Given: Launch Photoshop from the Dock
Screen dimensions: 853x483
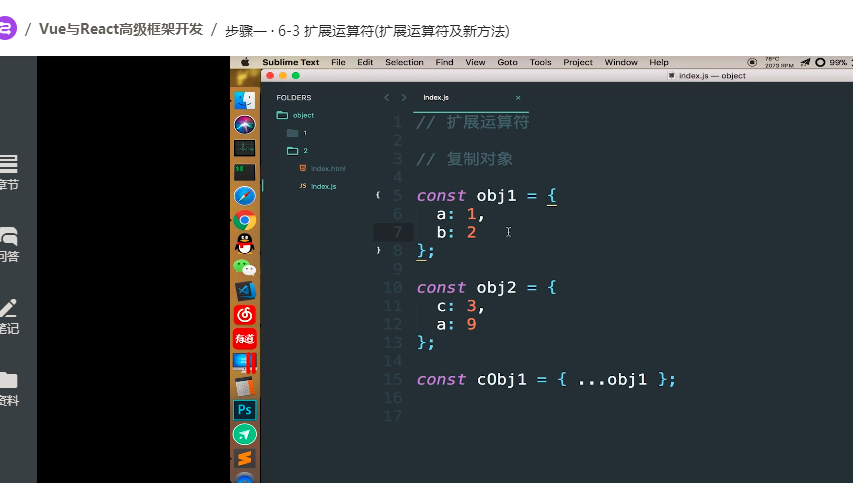Looking at the screenshot, I should (245, 410).
